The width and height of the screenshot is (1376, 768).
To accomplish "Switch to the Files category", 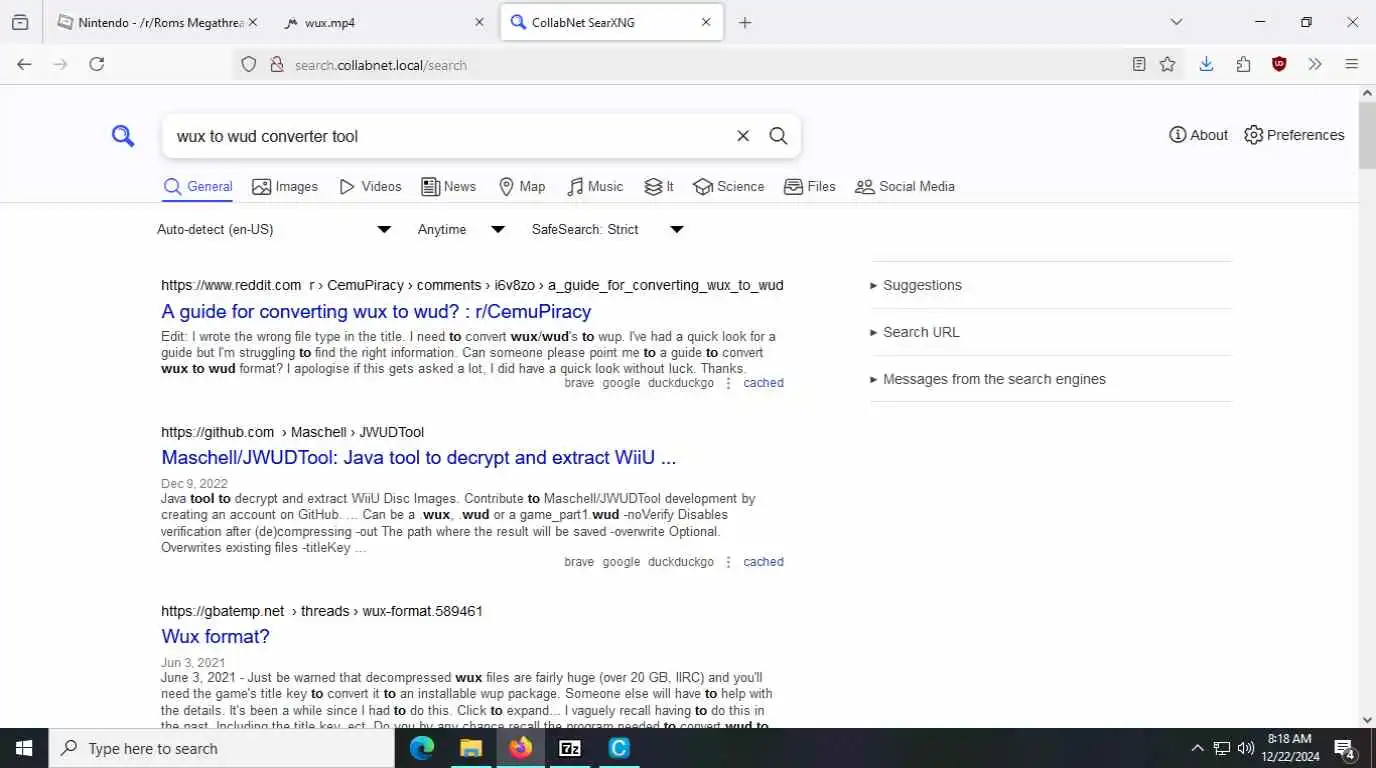I will click(810, 187).
